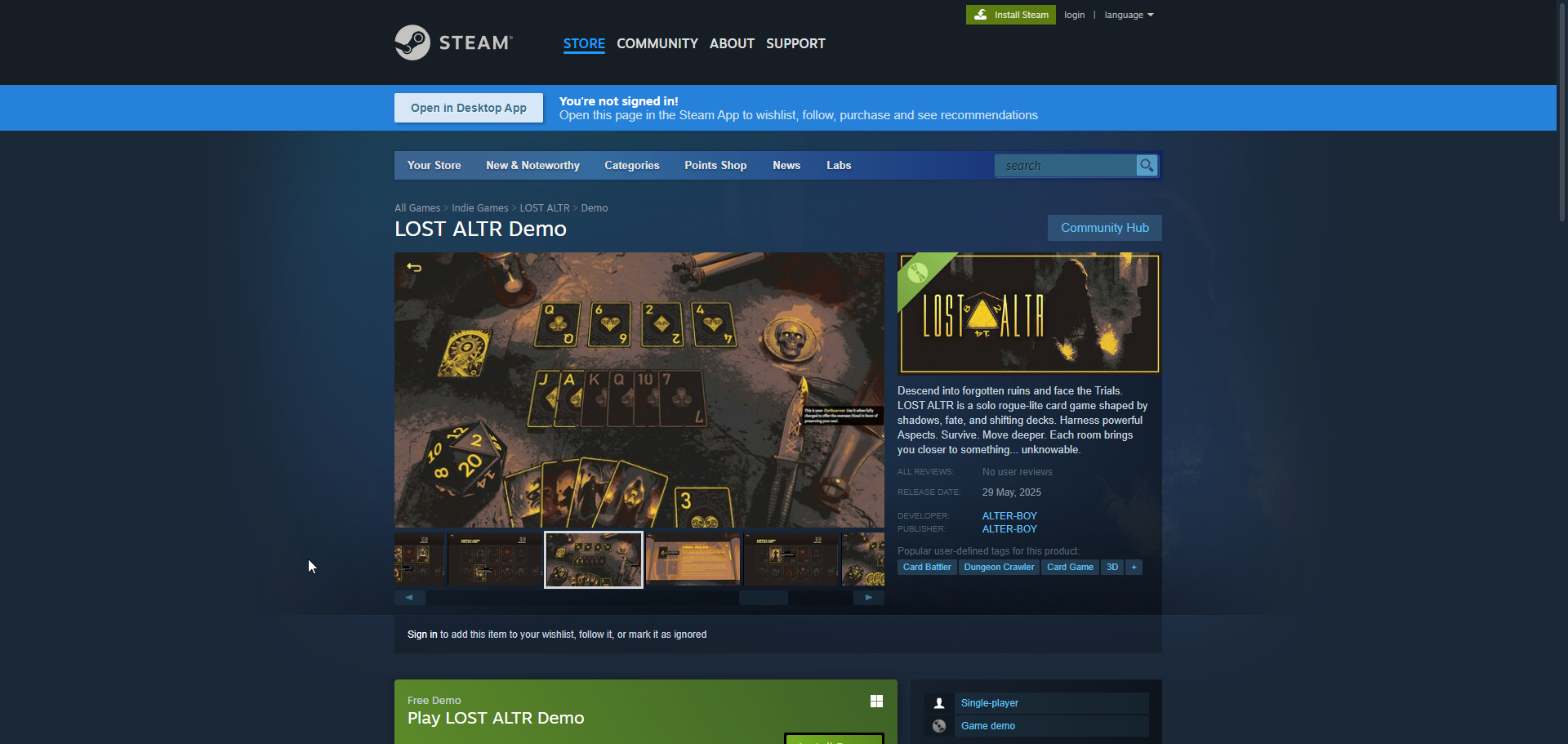This screenshot has width=1568, height=744.
Task: Click the Single-player person icon
Action: pos(939,703)
